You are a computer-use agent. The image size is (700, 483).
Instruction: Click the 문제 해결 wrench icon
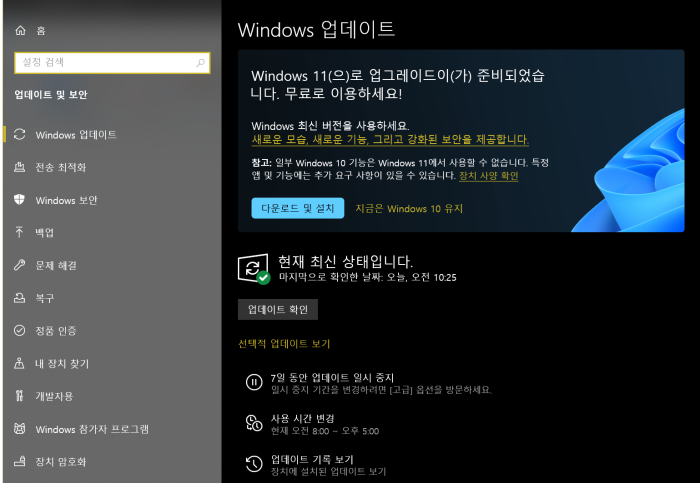[20, 265]
